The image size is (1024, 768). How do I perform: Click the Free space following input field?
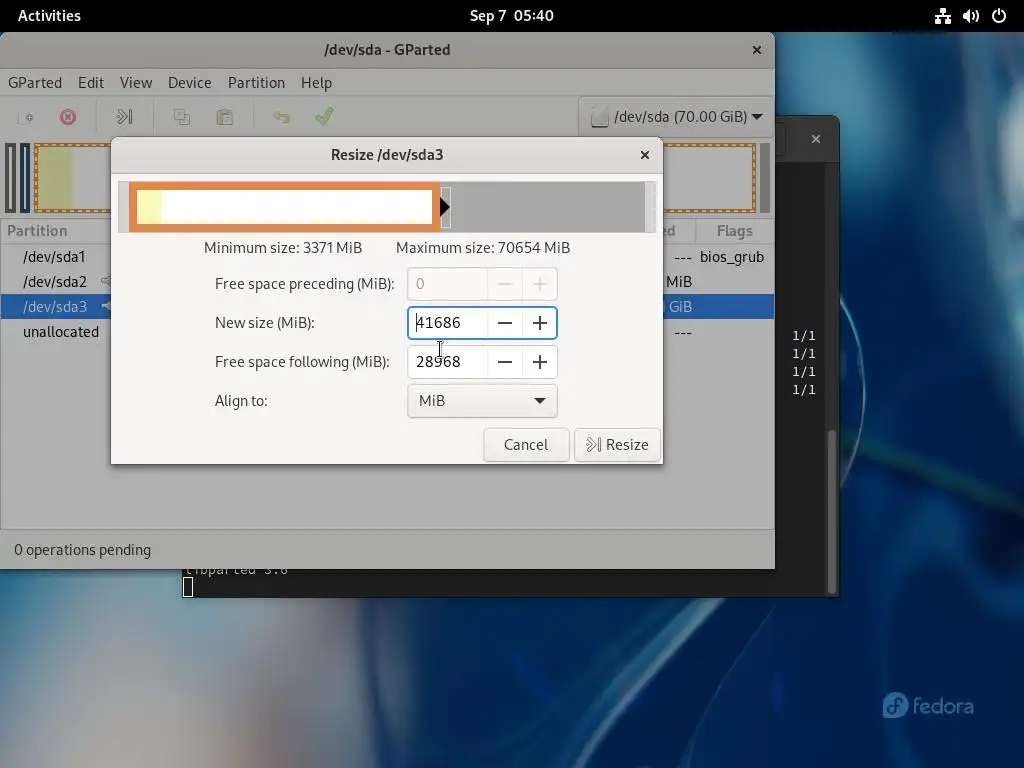point(448,362)
